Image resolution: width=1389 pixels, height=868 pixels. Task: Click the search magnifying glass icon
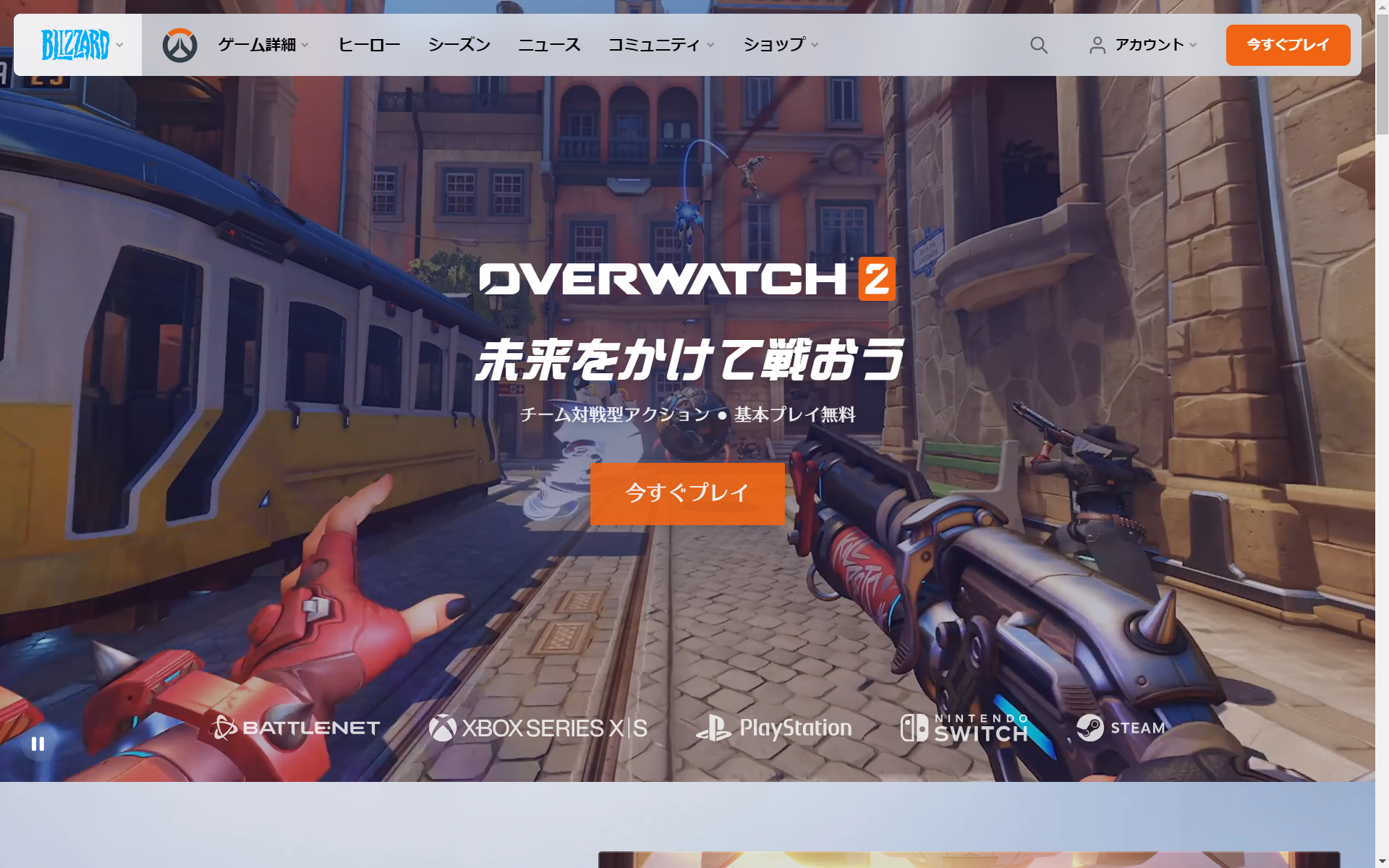(x=1038, y=44)
